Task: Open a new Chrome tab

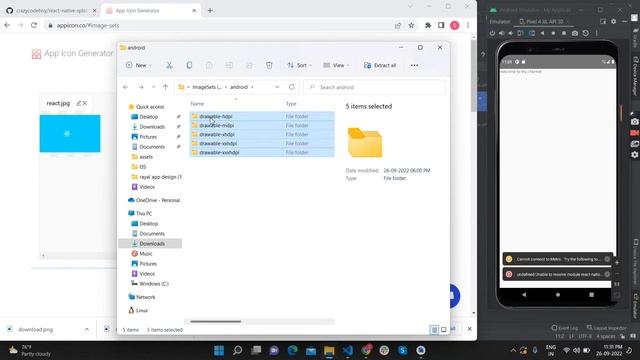Action: coord(210,11)
